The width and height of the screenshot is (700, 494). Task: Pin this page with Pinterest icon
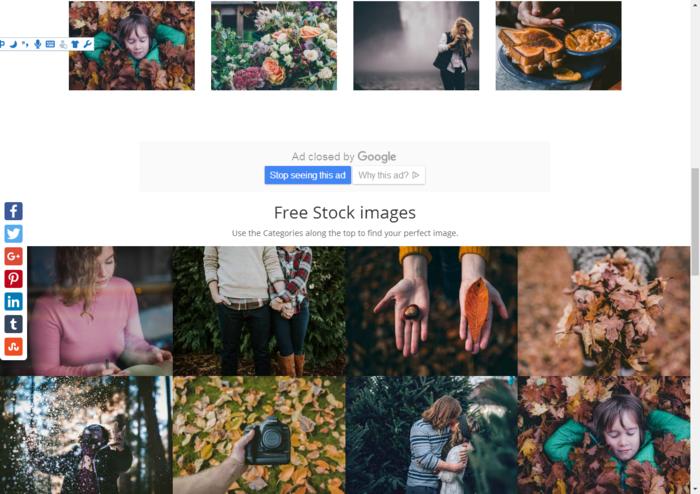13,279
